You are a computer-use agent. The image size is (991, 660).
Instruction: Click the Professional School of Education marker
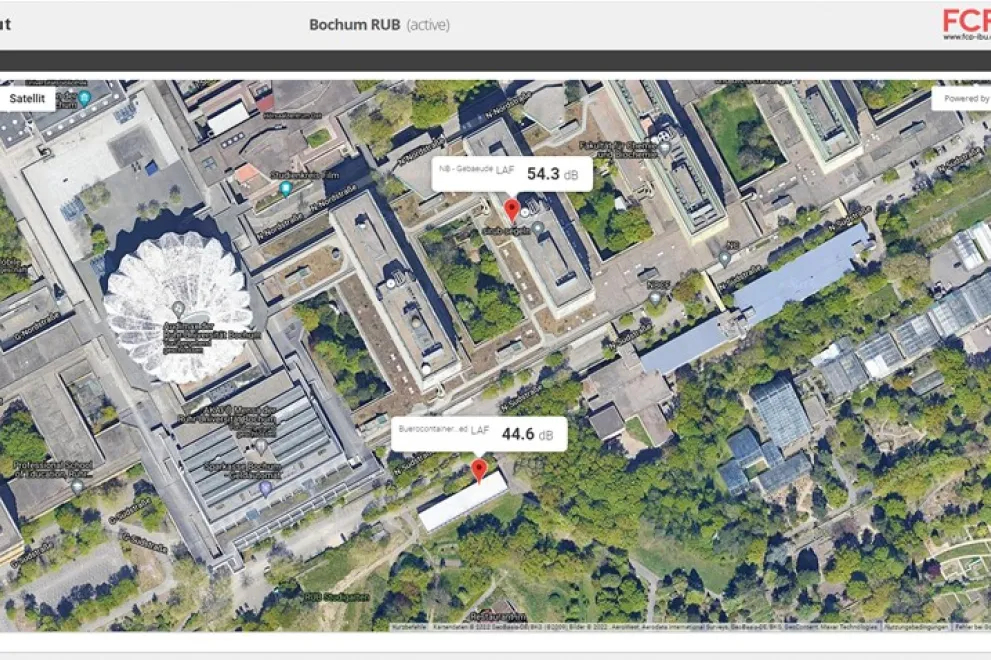[77, 486]
